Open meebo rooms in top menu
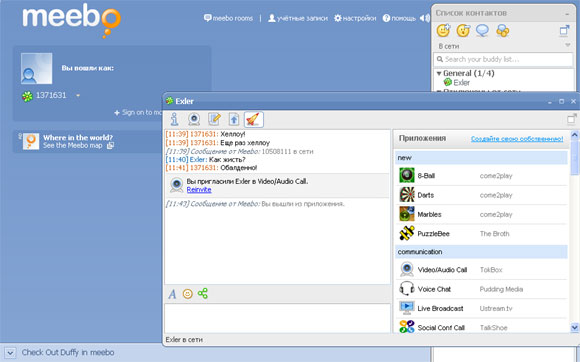 228,18
